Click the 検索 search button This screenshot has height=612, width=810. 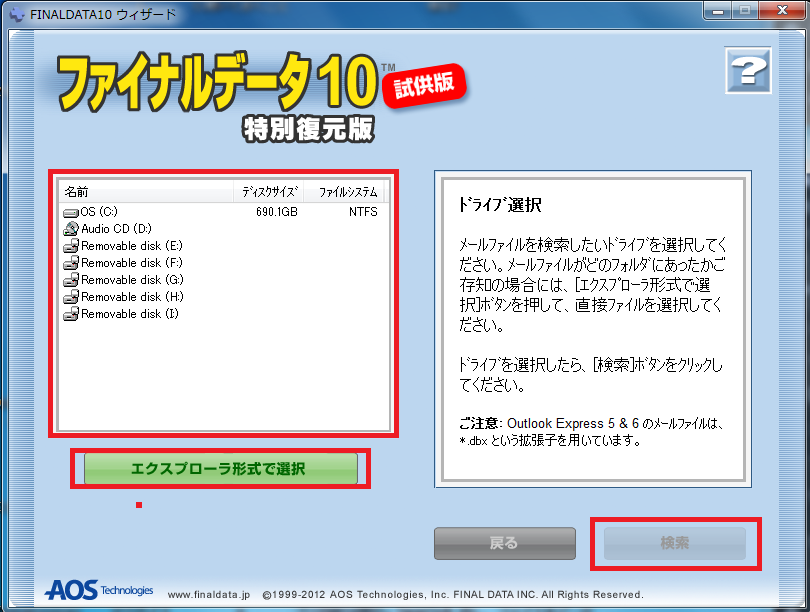[675, 543]
